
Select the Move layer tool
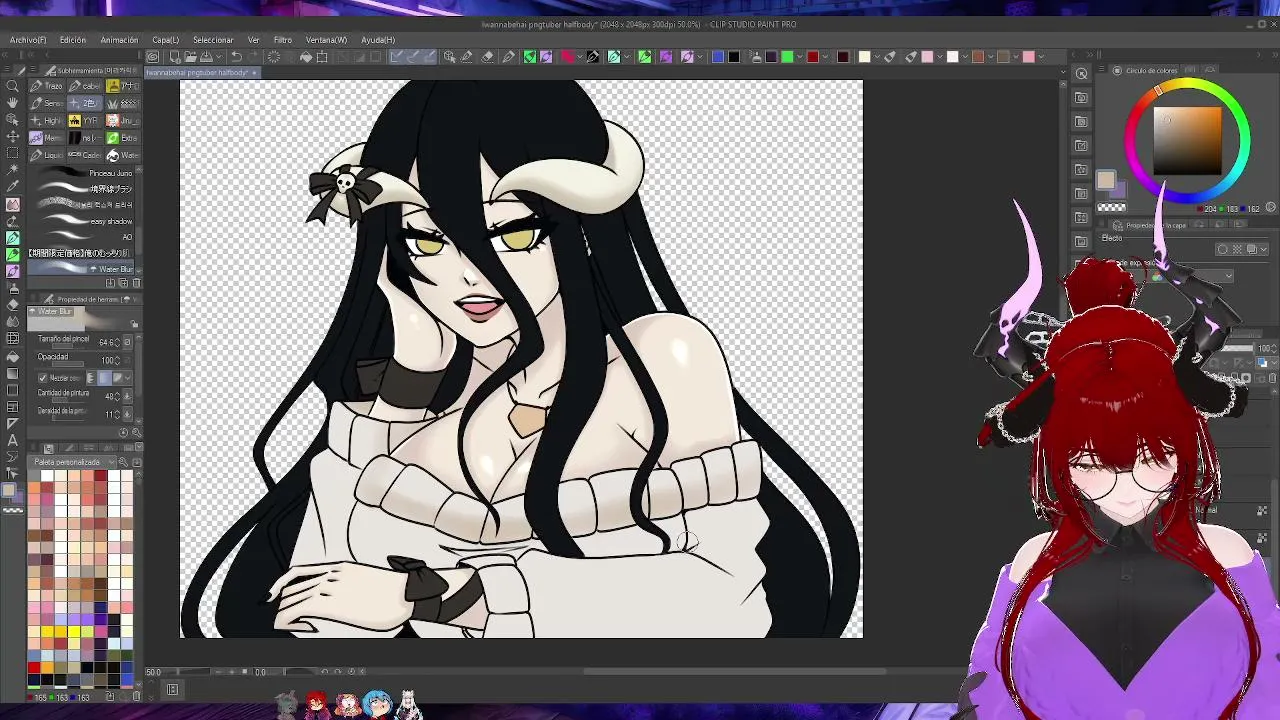(x=12, y=136)
